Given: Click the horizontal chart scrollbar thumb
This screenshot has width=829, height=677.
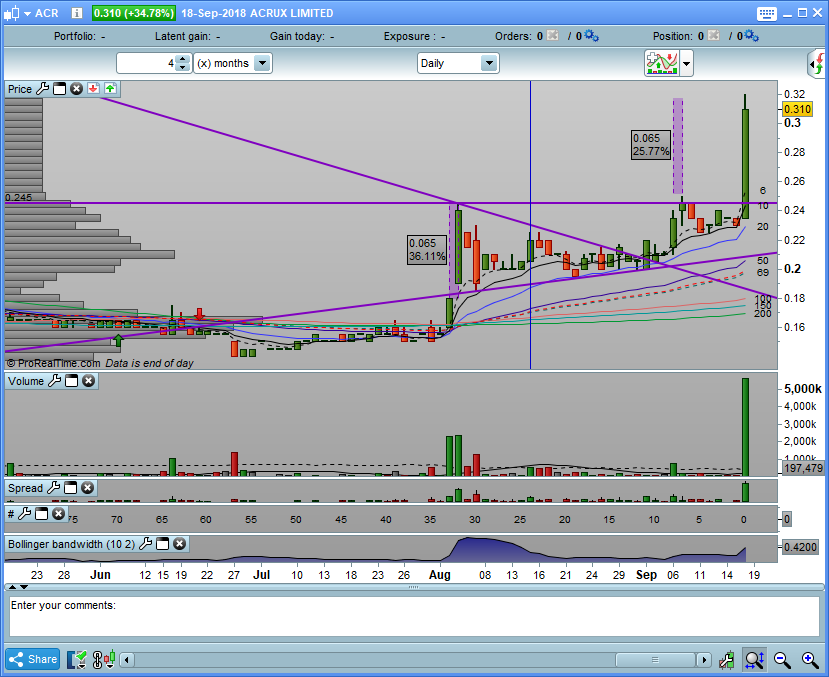Looking at the screenshot, I should point(656,660).
